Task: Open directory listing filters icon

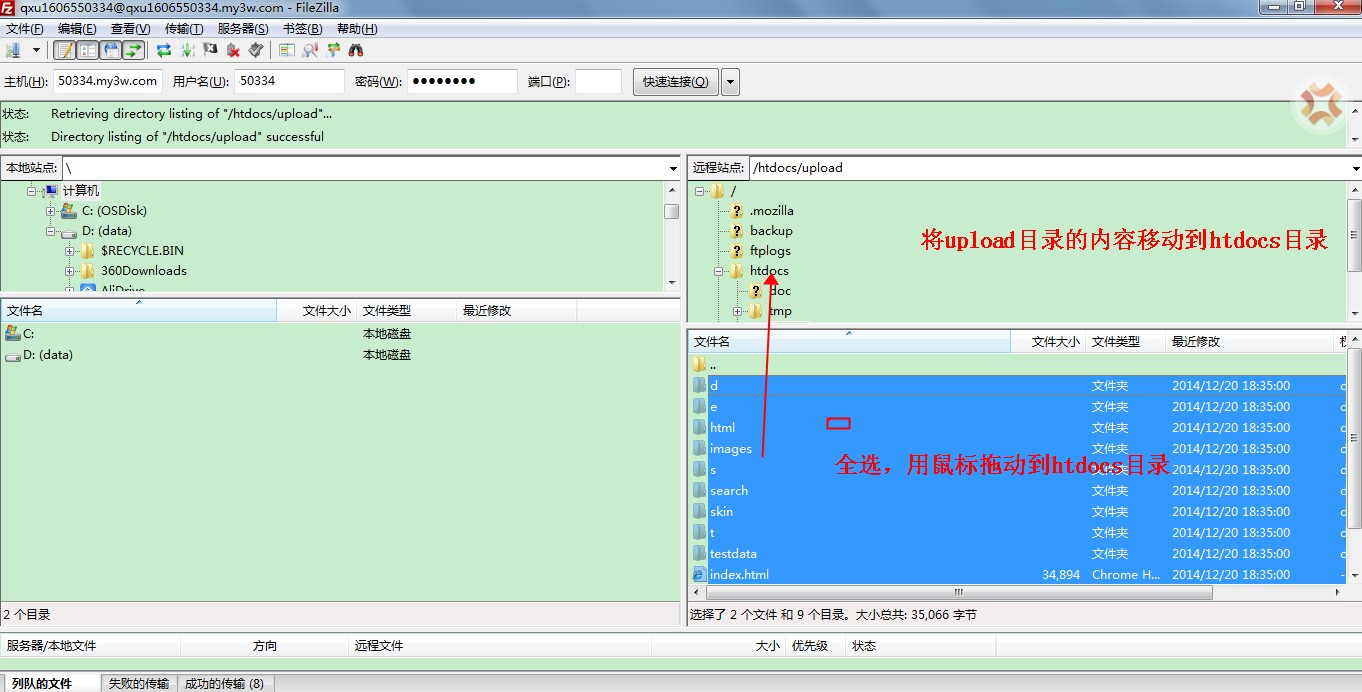Action: pos(287,50)
